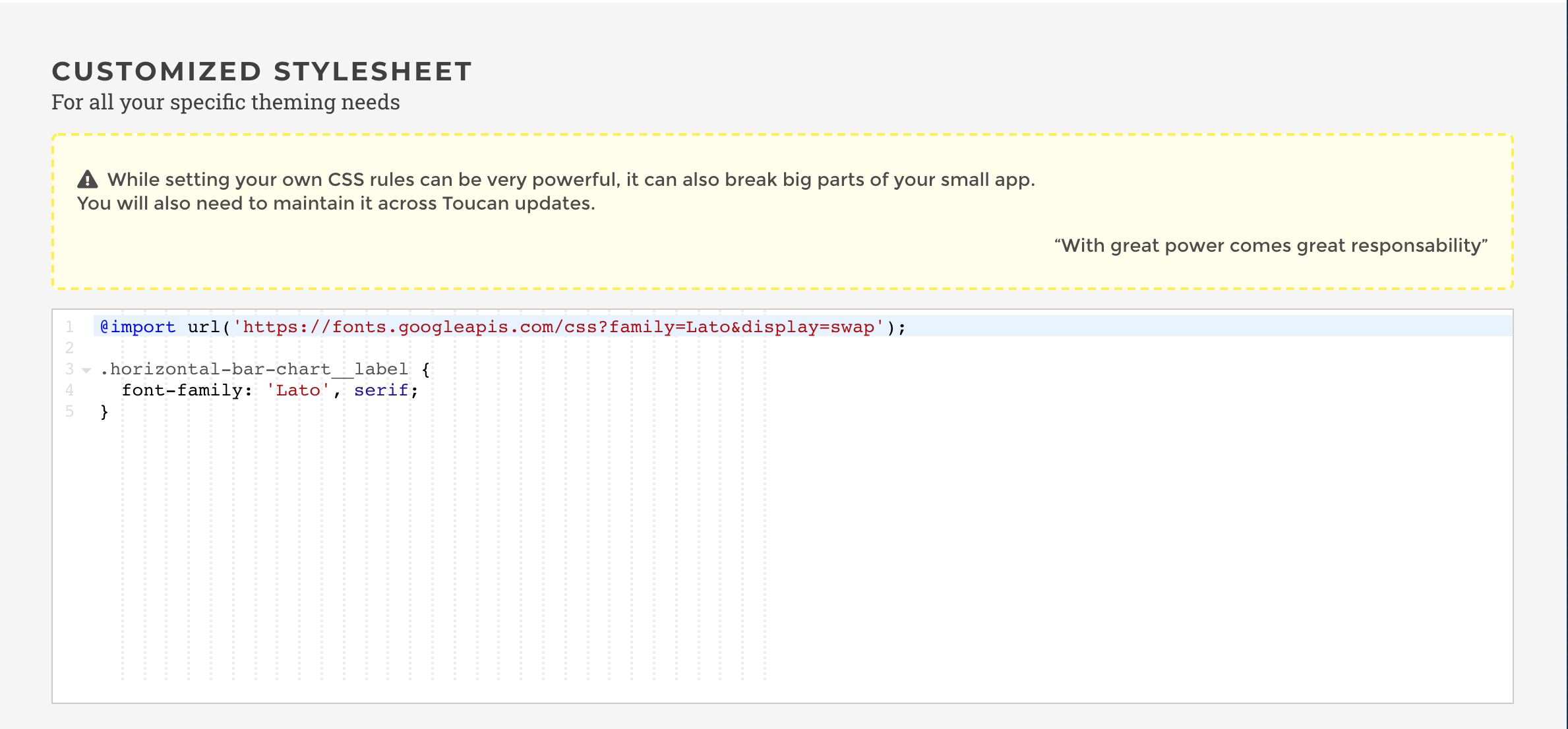Click the warning triangle icon
1568x729 pixels.
click(88, 179)
